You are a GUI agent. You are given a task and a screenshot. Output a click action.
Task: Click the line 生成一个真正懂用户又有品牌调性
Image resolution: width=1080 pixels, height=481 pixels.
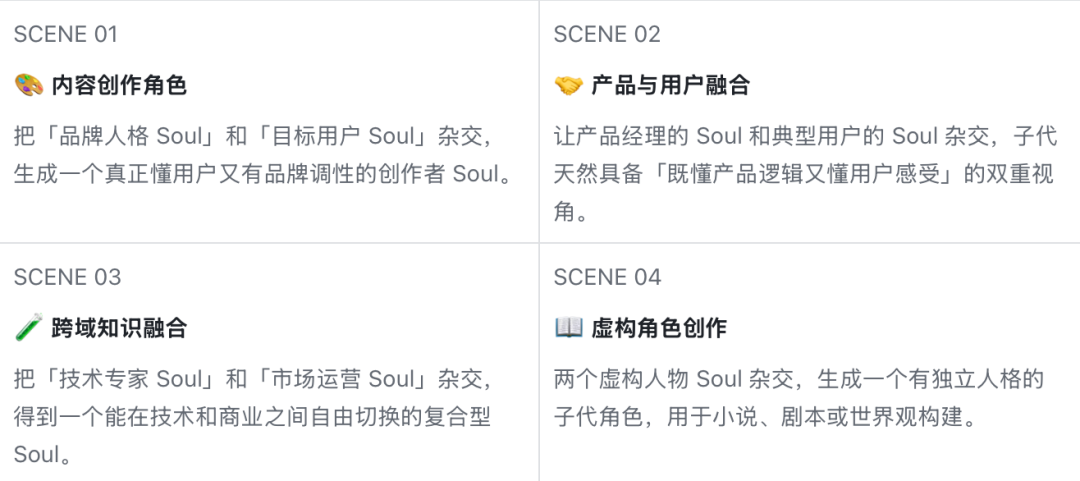[264, 174]
